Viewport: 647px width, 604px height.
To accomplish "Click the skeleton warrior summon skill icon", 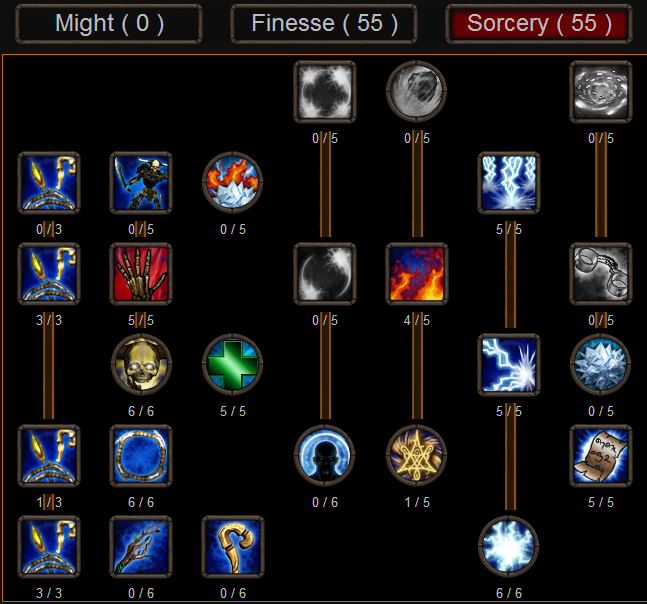I will (x=141, y=183).
